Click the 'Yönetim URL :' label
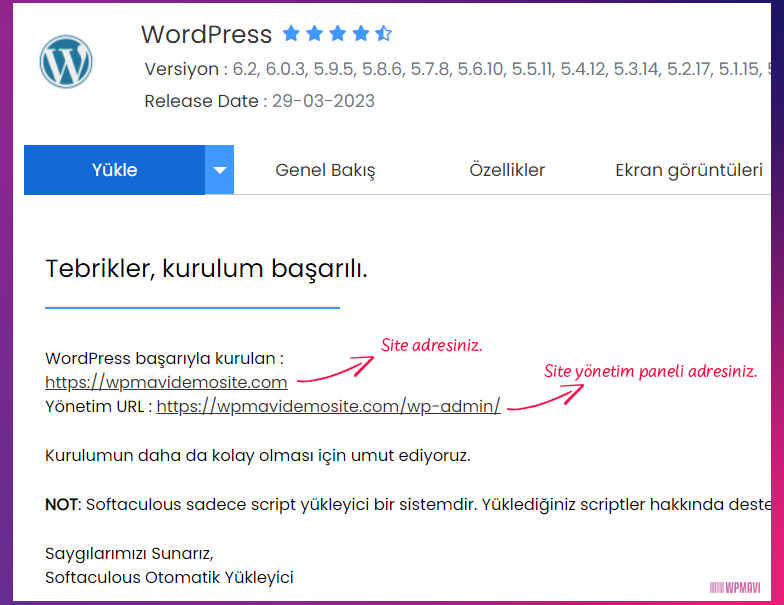 pos(98,406)
